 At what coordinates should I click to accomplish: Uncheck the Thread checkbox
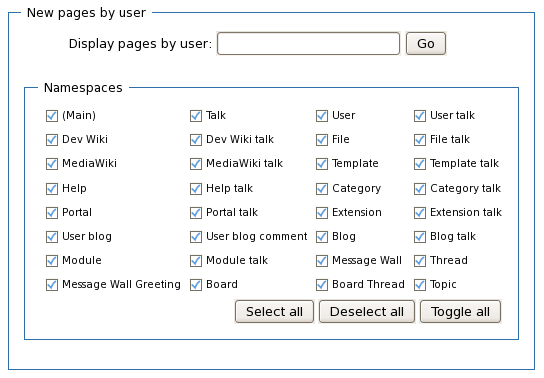[420, 261]
